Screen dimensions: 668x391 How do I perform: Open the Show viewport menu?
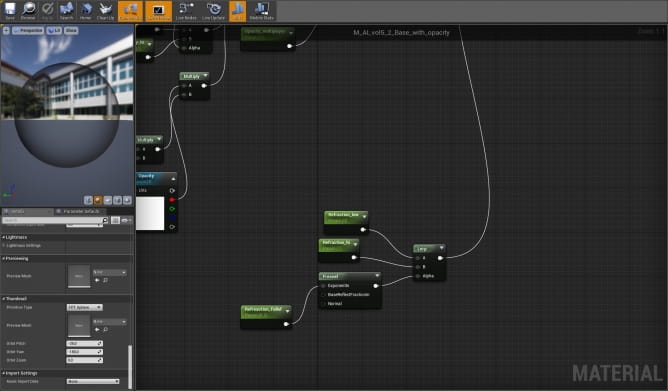[x=71, y=30]
